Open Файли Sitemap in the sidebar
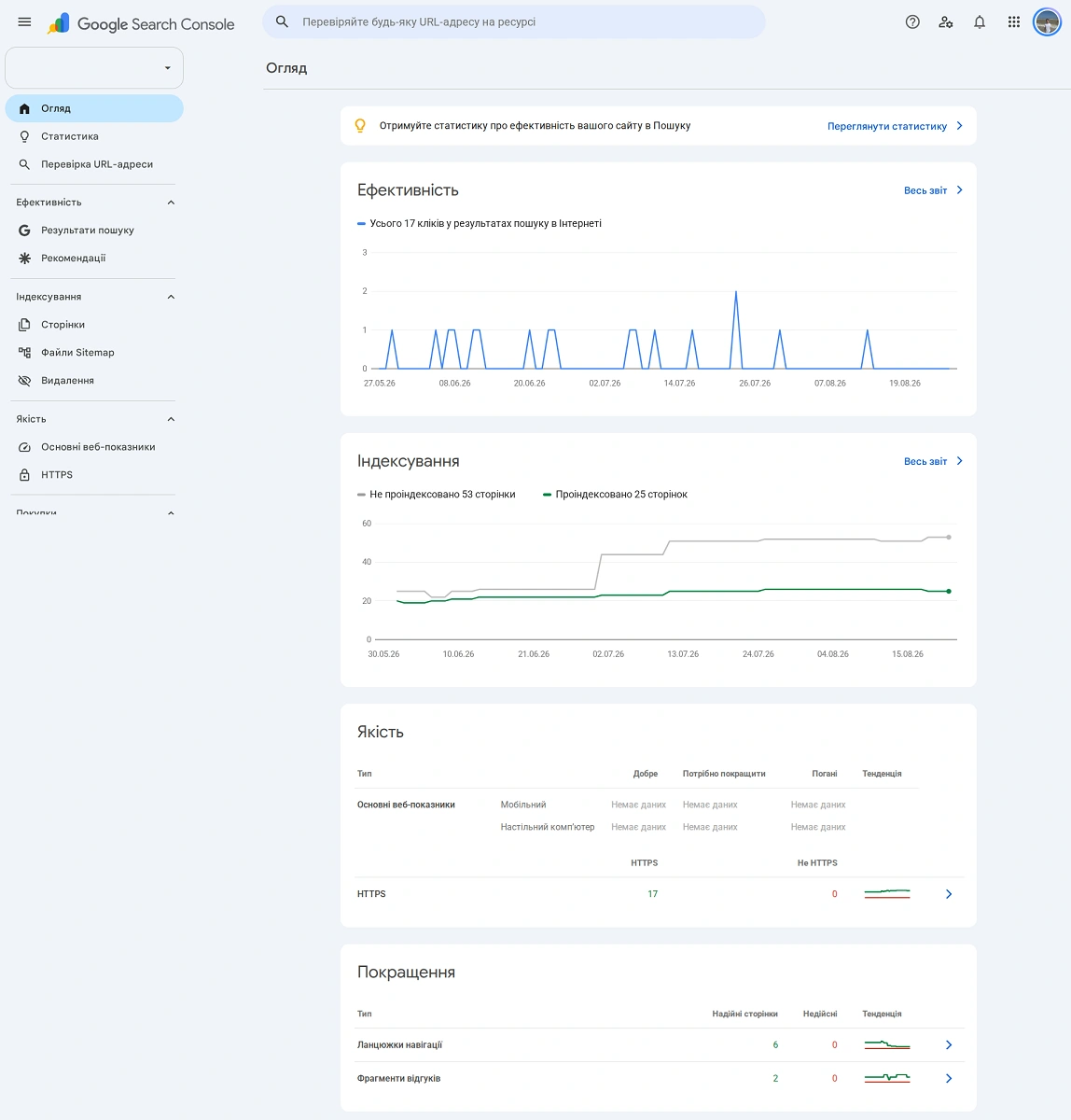This screenshot has width=1071, height=1120. (x=94, y=353)
